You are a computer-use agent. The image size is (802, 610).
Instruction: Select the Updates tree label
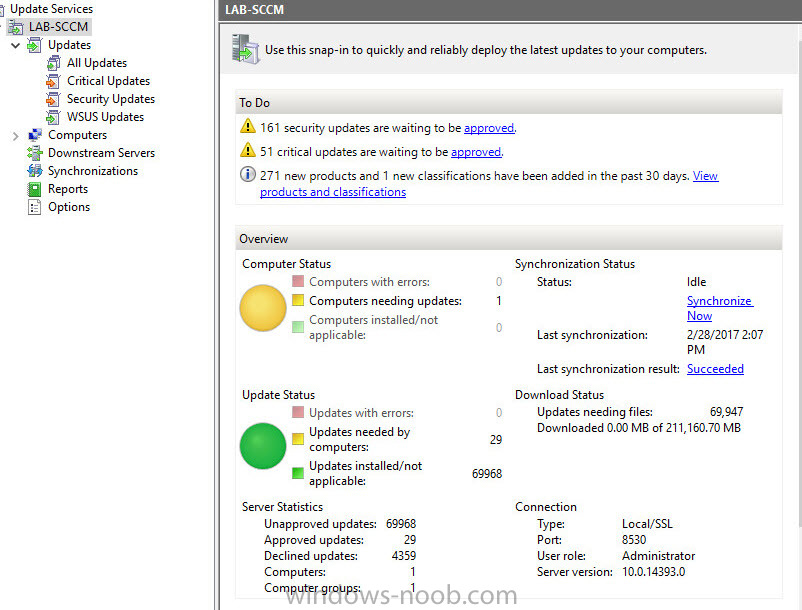[69, 45]
